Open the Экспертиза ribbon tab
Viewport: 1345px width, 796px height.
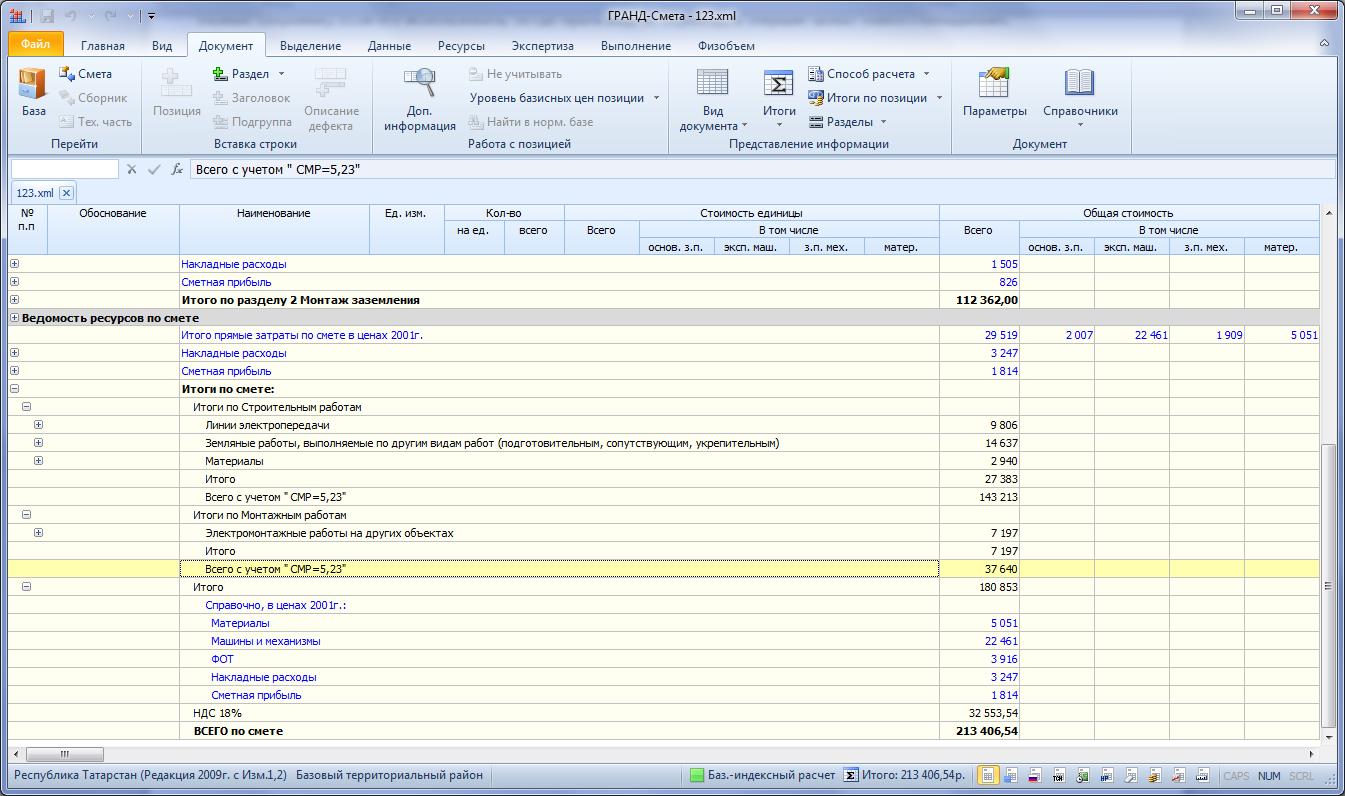coord(542,46)
